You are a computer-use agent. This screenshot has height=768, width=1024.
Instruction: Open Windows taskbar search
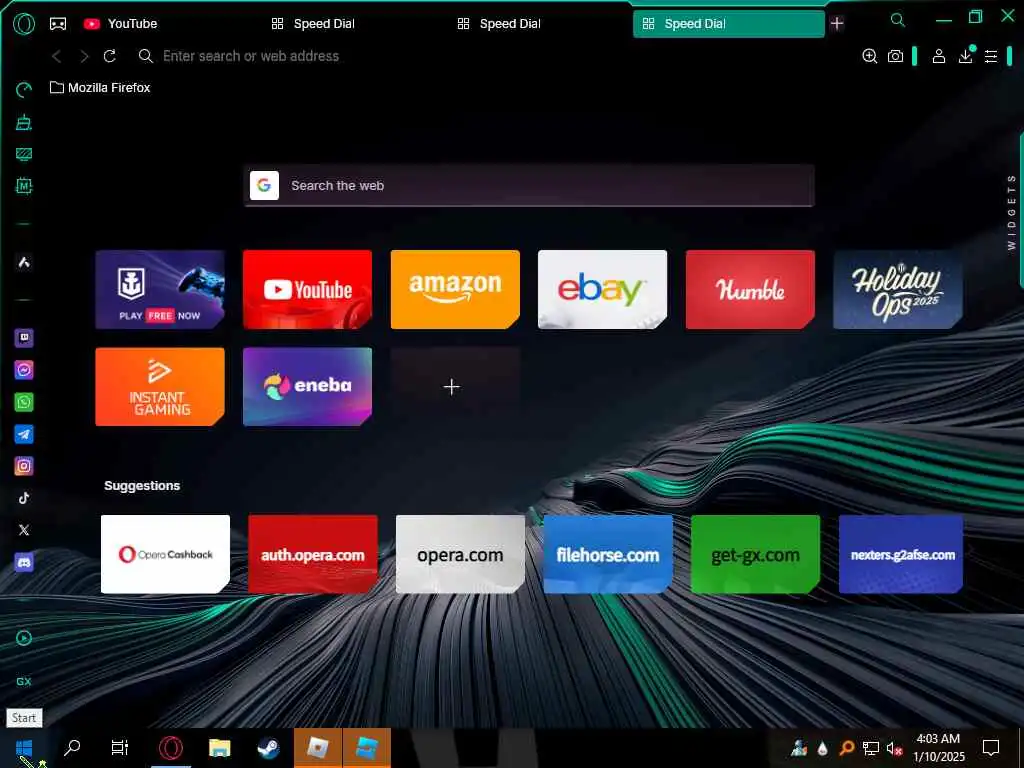pyautogui.click(x=72, y=748)
